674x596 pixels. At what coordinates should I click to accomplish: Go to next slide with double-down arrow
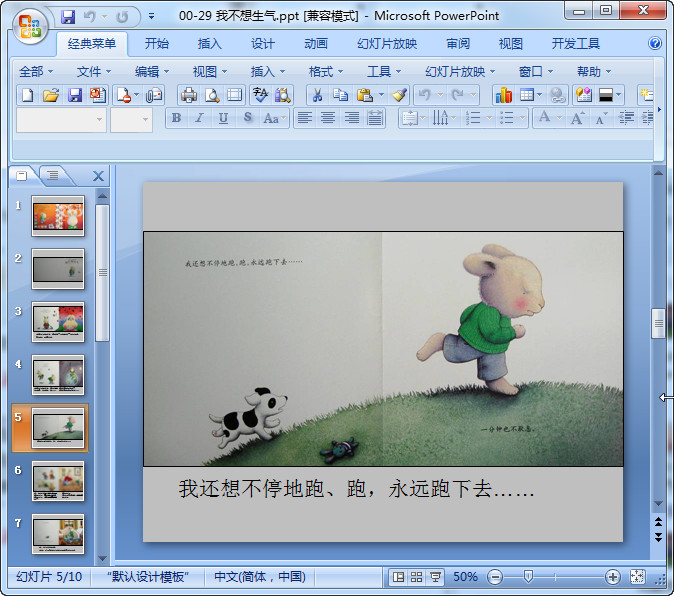click(x=658, y=537)
